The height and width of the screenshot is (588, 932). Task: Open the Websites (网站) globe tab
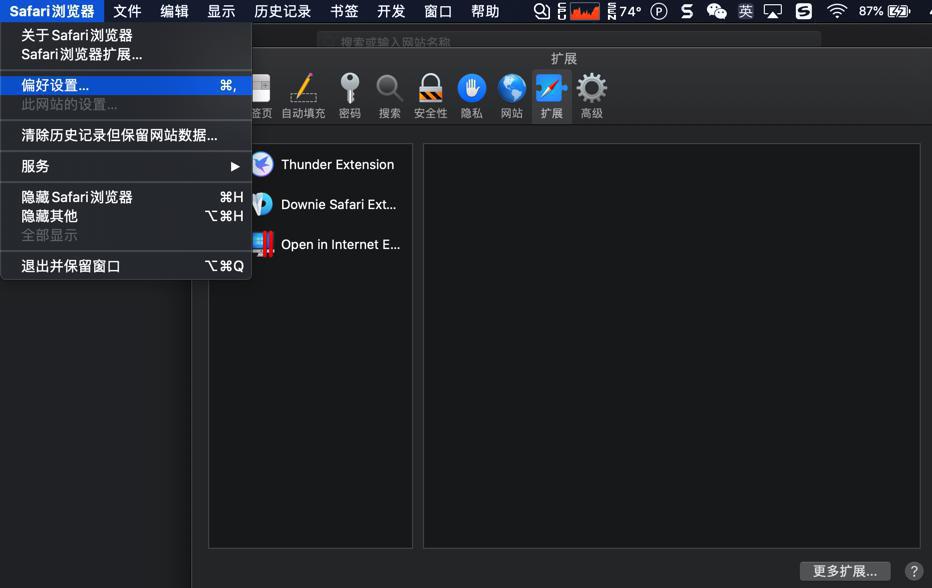(x=512, y=96)
